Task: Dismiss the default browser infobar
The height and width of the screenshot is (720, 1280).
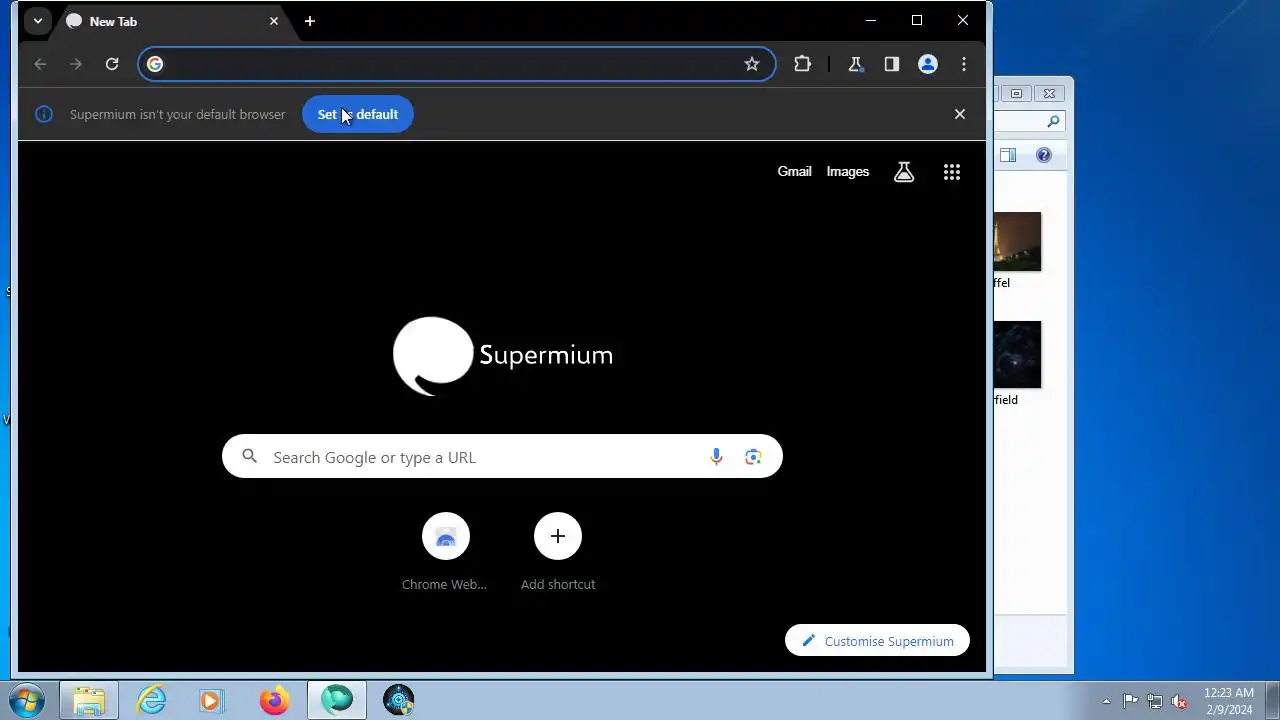Action: click(x=960, y=114)
